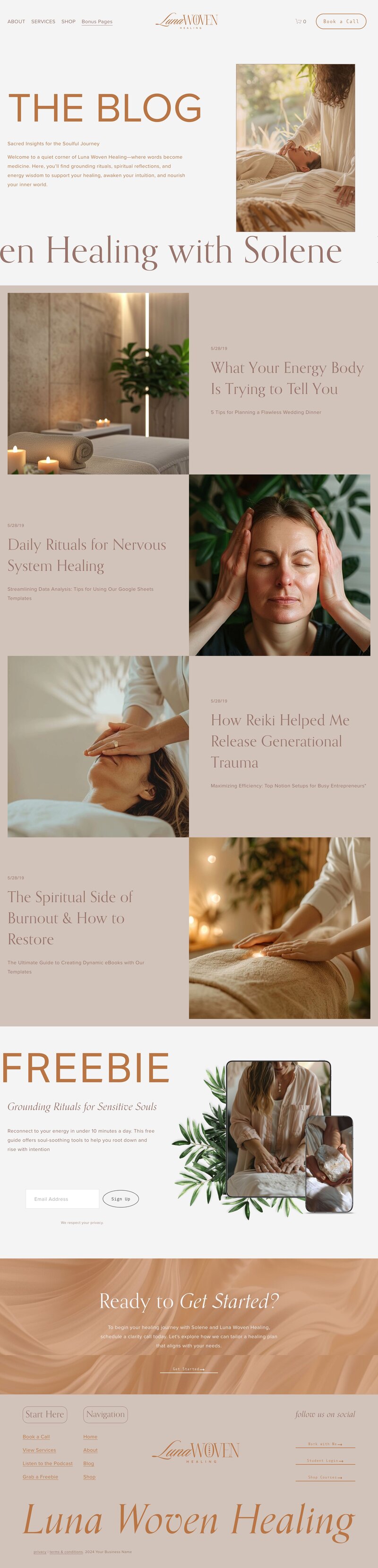Image resolution: width=378 pixels, height=1568 pixels.
Task: Open the Student Login arrow link
Action: click(325, 1460)
